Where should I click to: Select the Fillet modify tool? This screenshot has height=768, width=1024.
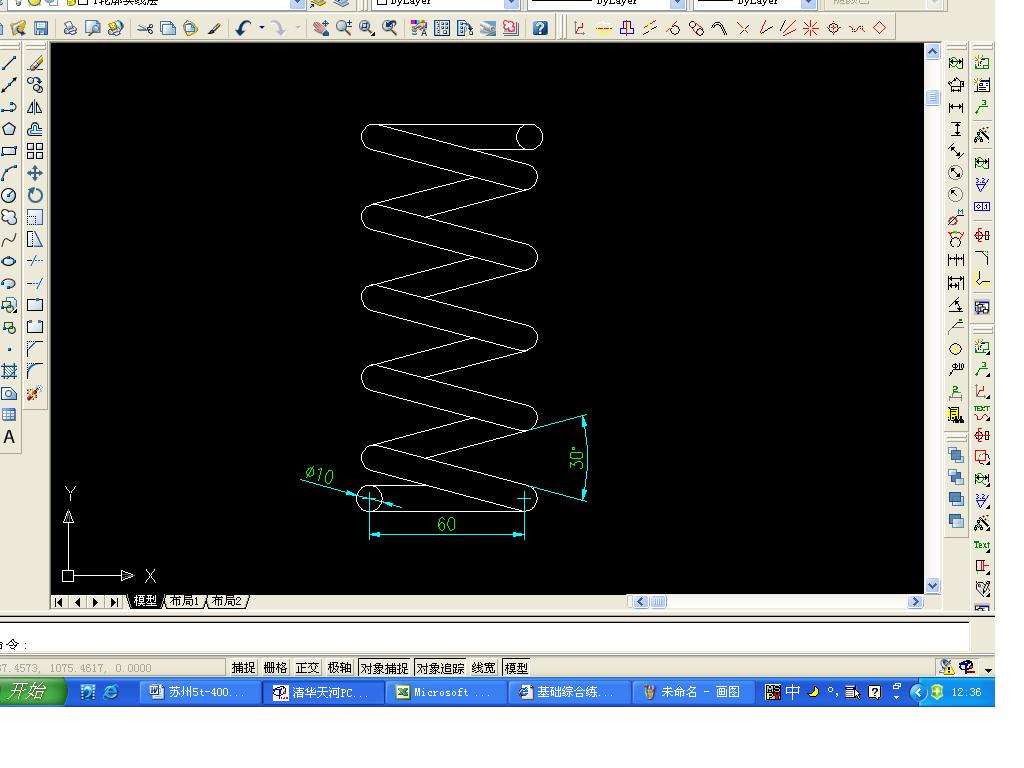[35, 372]
